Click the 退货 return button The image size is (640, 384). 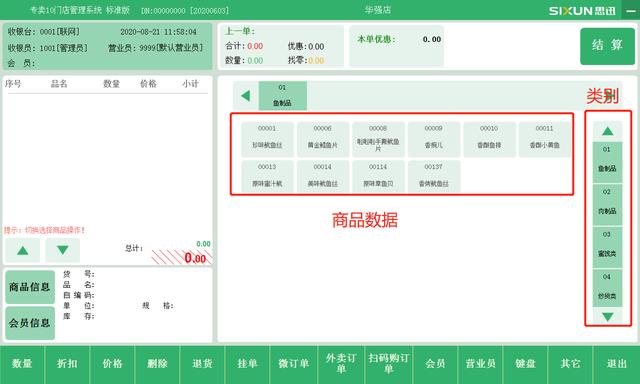(x=202, y=364)
